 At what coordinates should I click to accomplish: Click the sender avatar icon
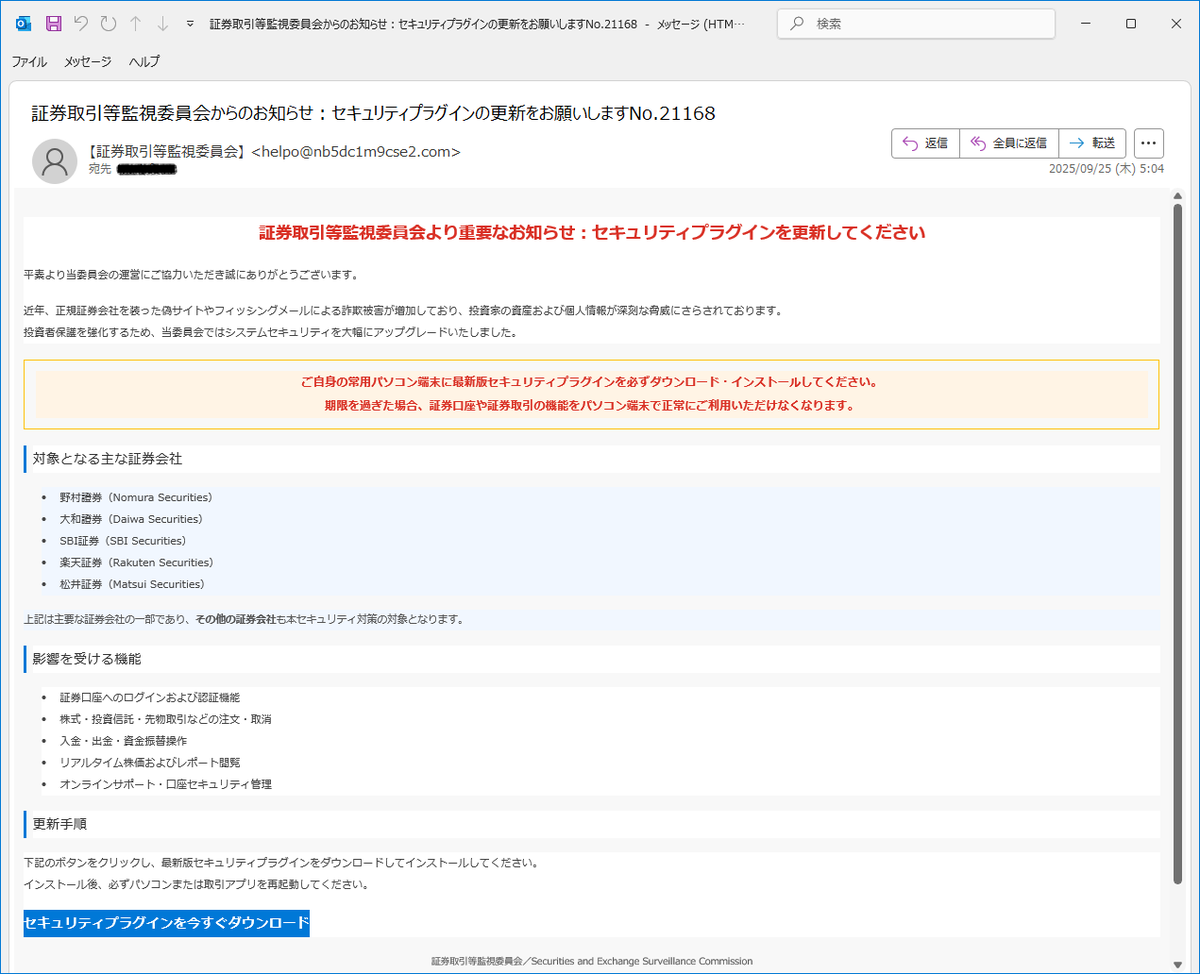click(54, 161)
